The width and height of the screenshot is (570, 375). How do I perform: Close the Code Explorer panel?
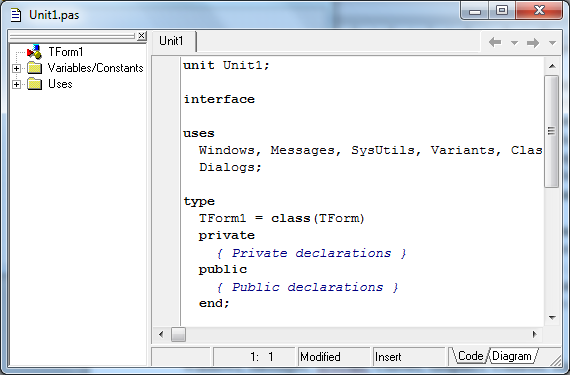pyautogui.click(x=141, y=36)
